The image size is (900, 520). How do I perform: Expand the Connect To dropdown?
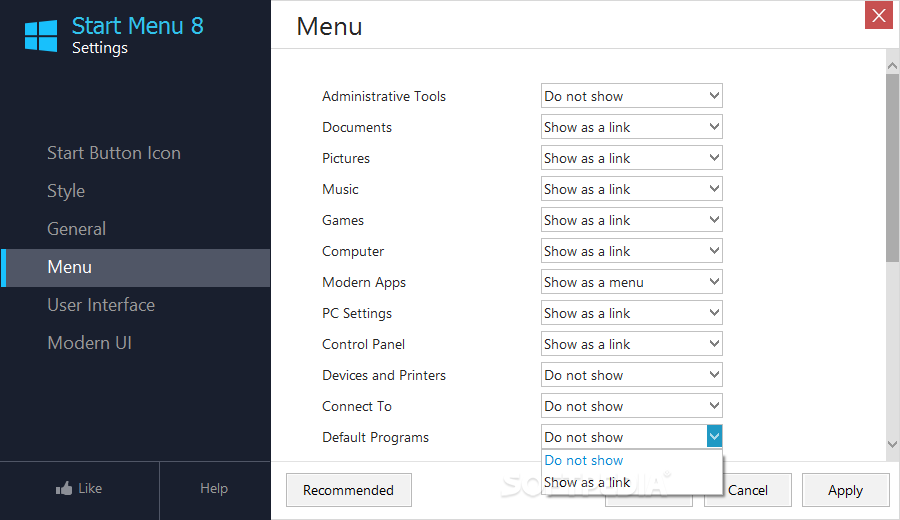tap(631, 406)
